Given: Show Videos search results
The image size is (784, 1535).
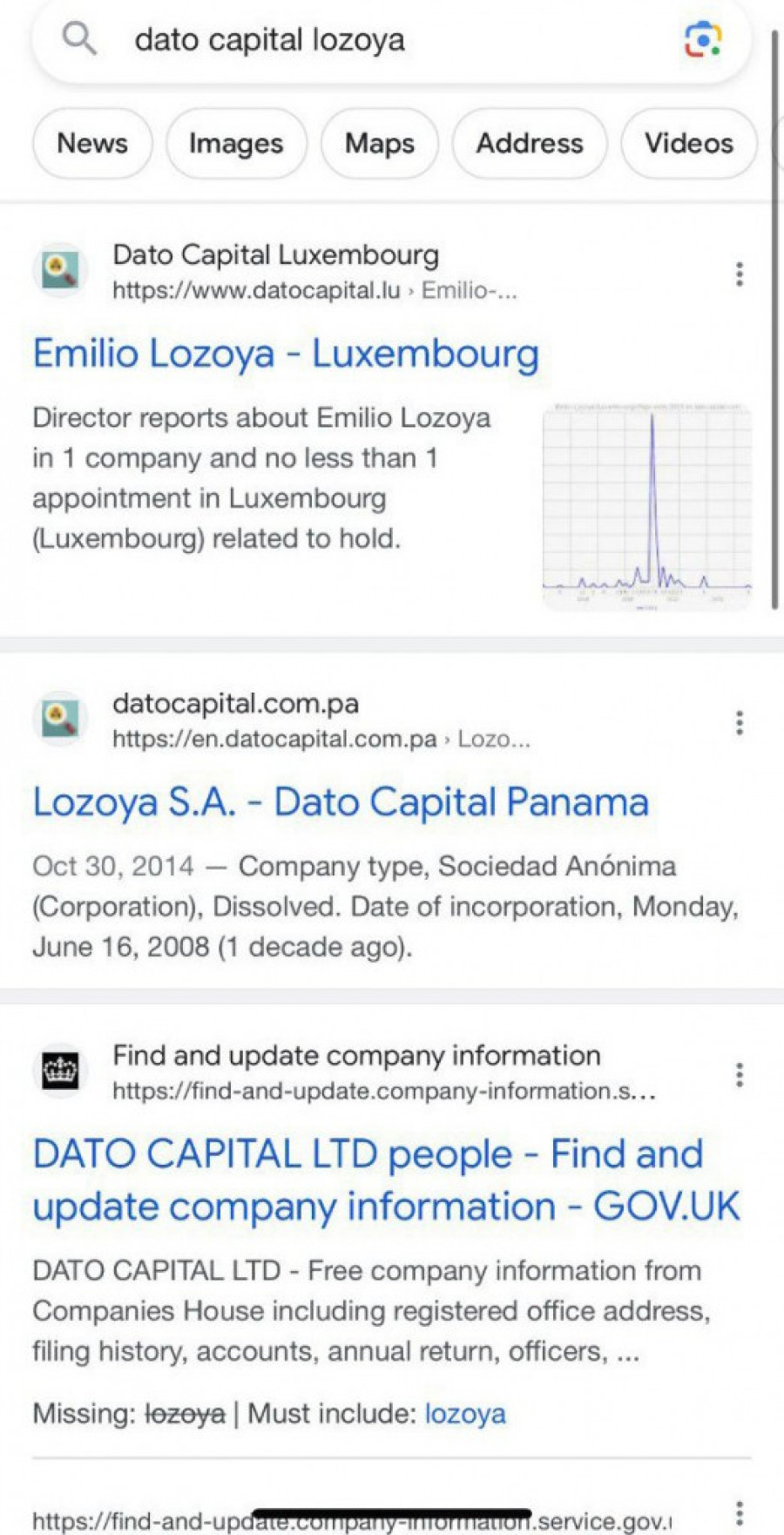Looking at the screenshot, I should 688,144.
